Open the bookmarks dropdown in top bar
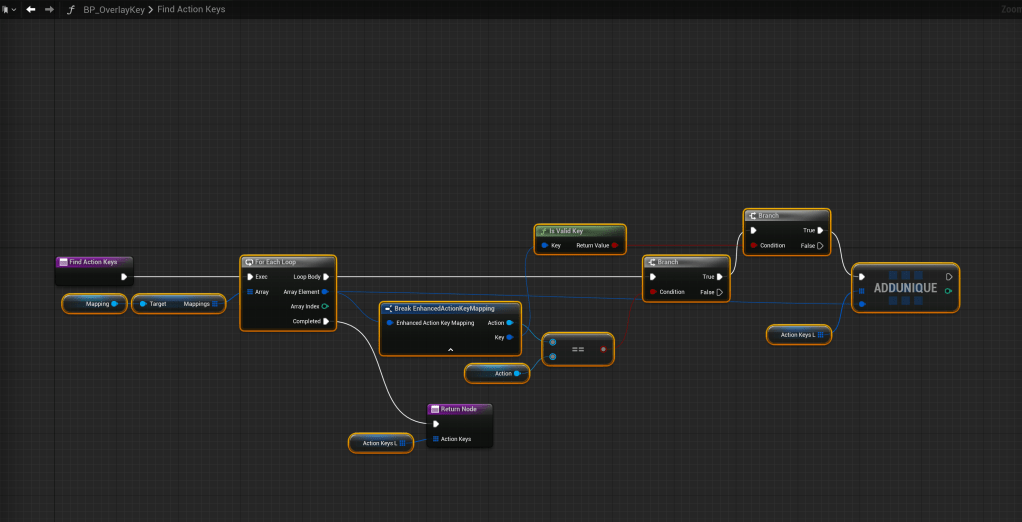1022x522 pixels. point(9,9)
